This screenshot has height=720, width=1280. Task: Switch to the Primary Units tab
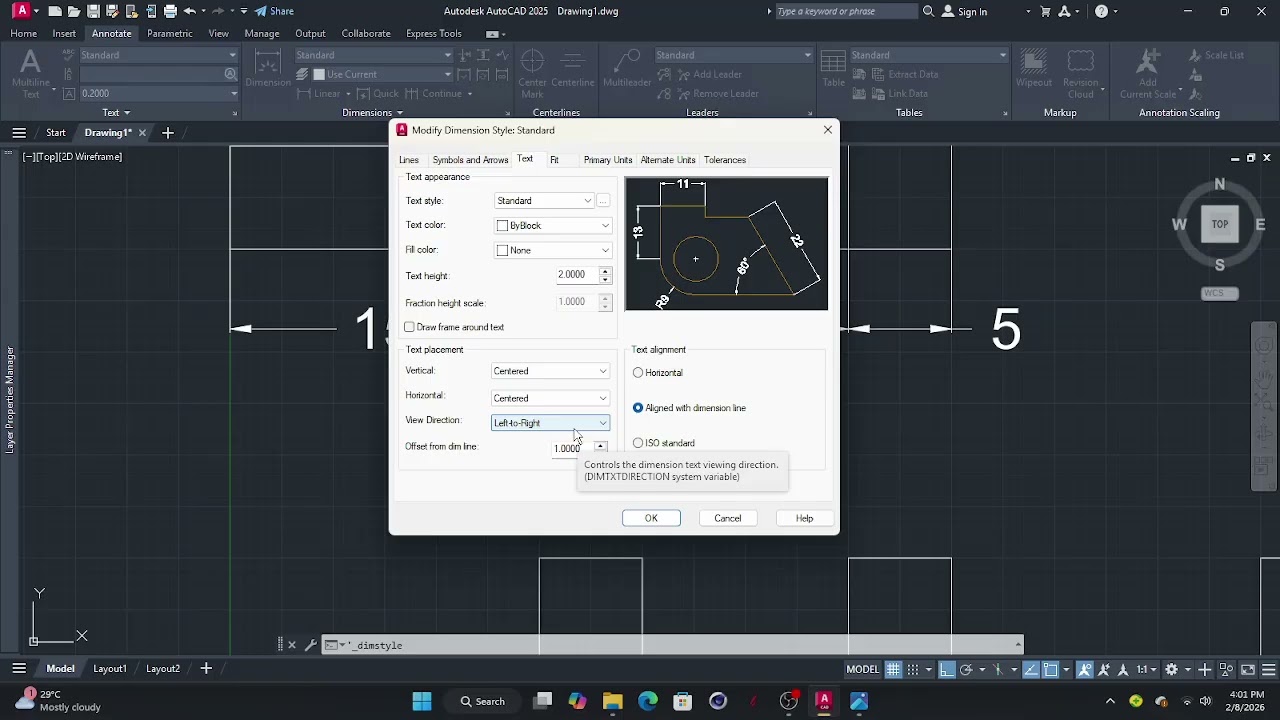[x=608, y=160]
